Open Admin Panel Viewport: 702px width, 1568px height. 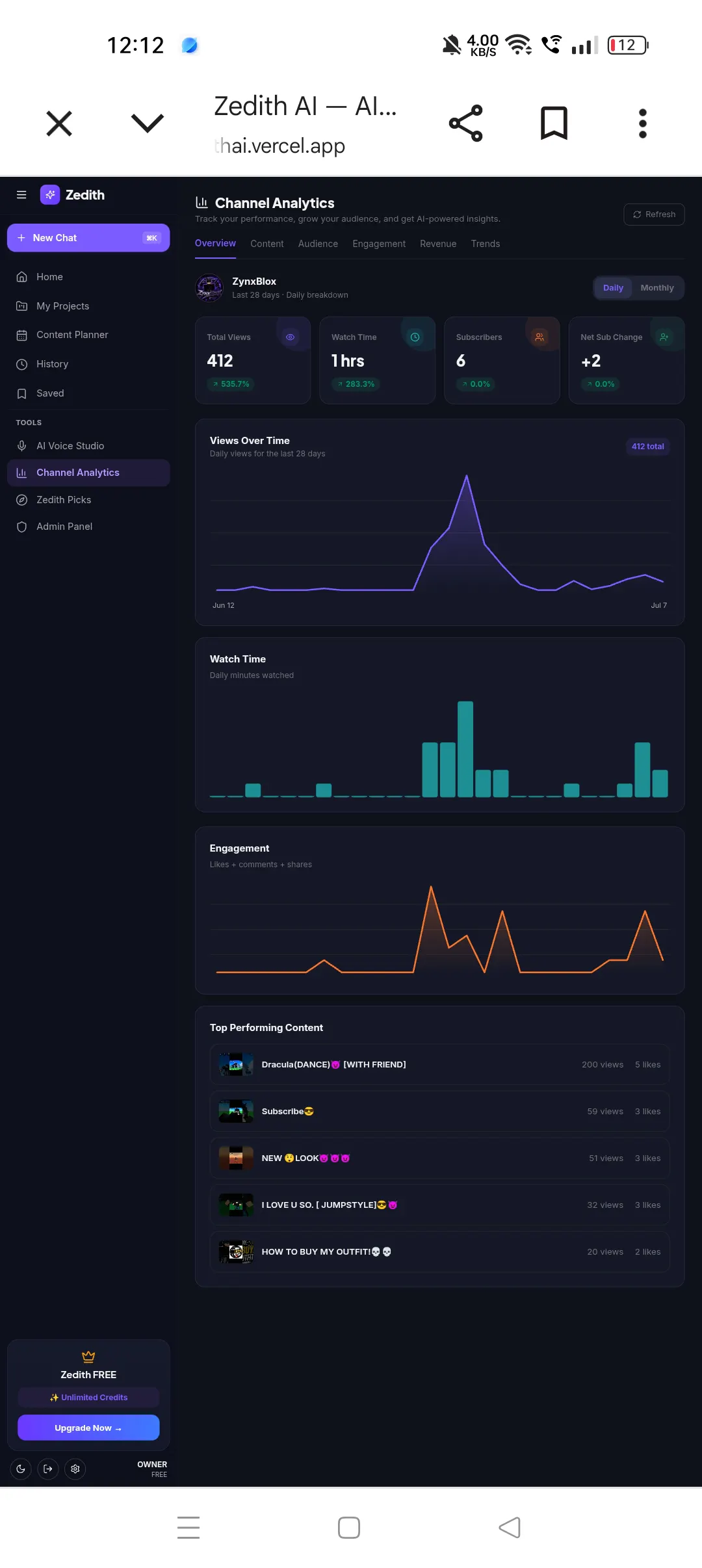(88, 527)
